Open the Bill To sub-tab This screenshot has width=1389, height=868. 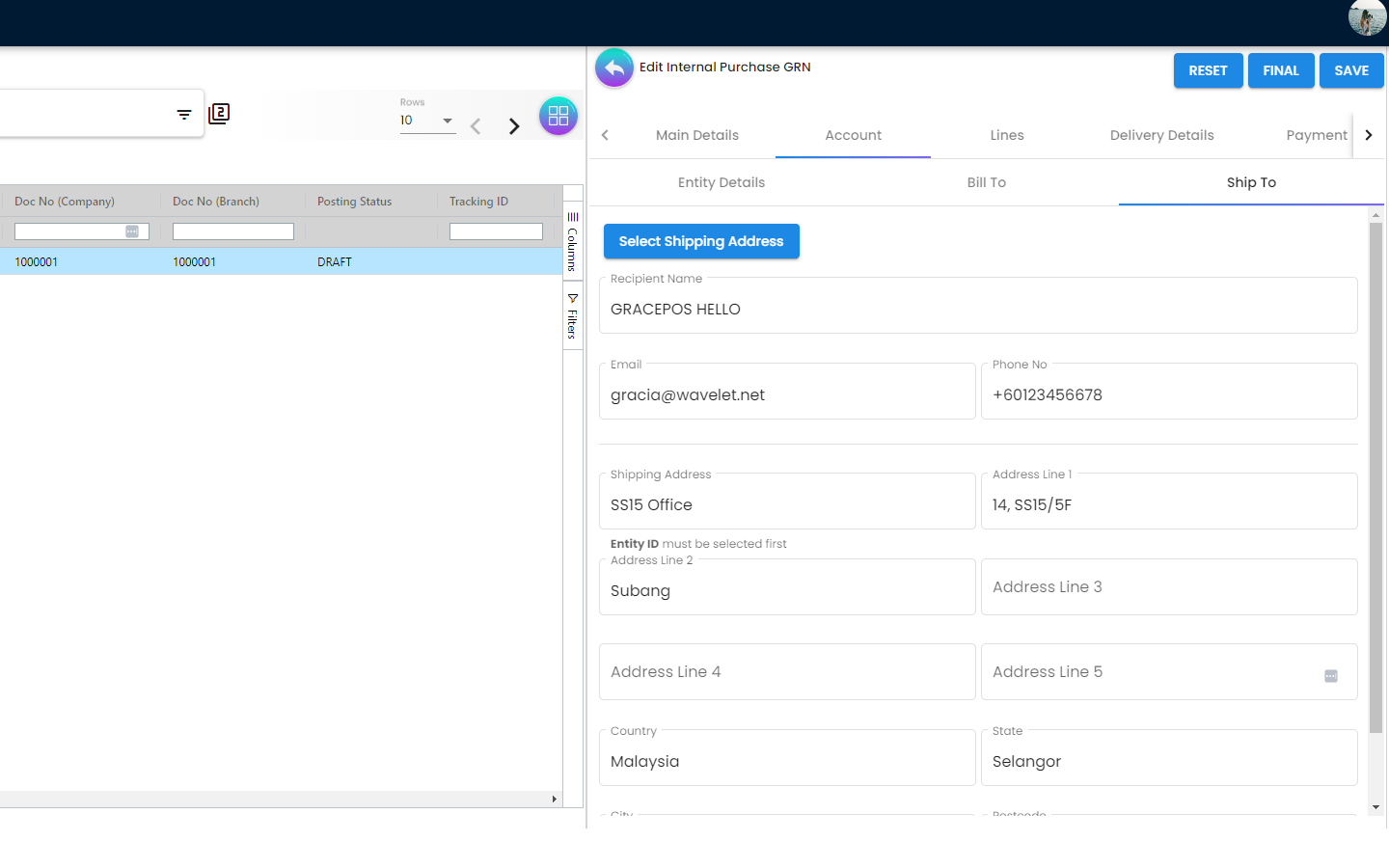click(x=986, y=182)
